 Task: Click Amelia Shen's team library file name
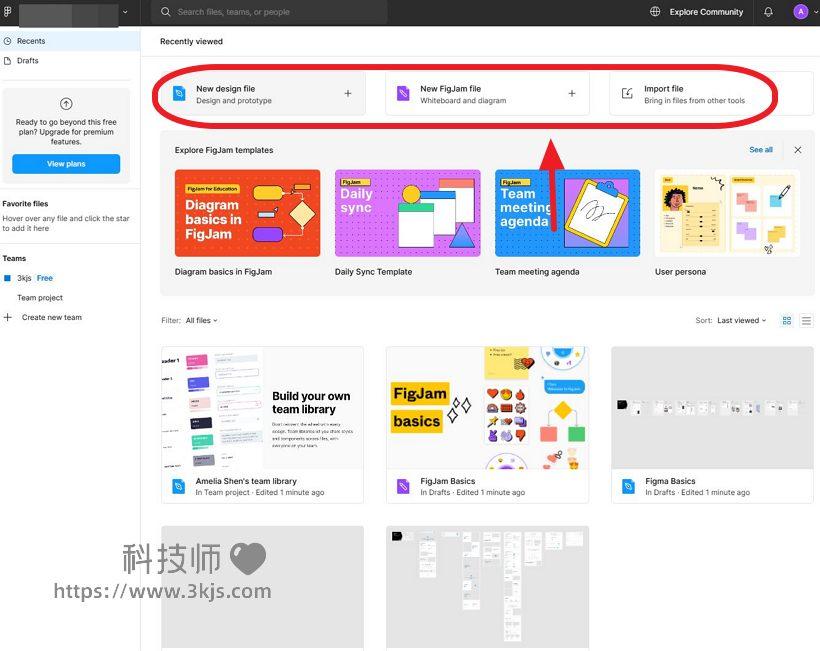(246, 481)
